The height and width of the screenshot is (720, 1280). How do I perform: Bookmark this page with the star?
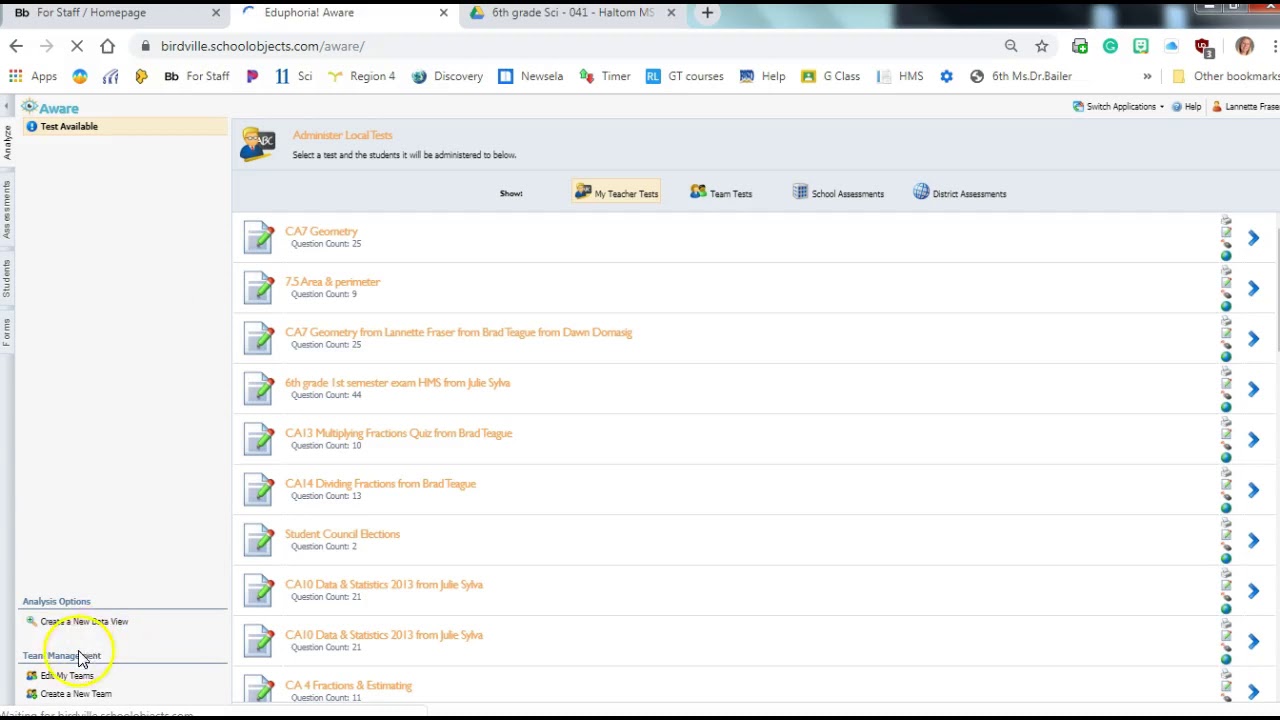1042,46
